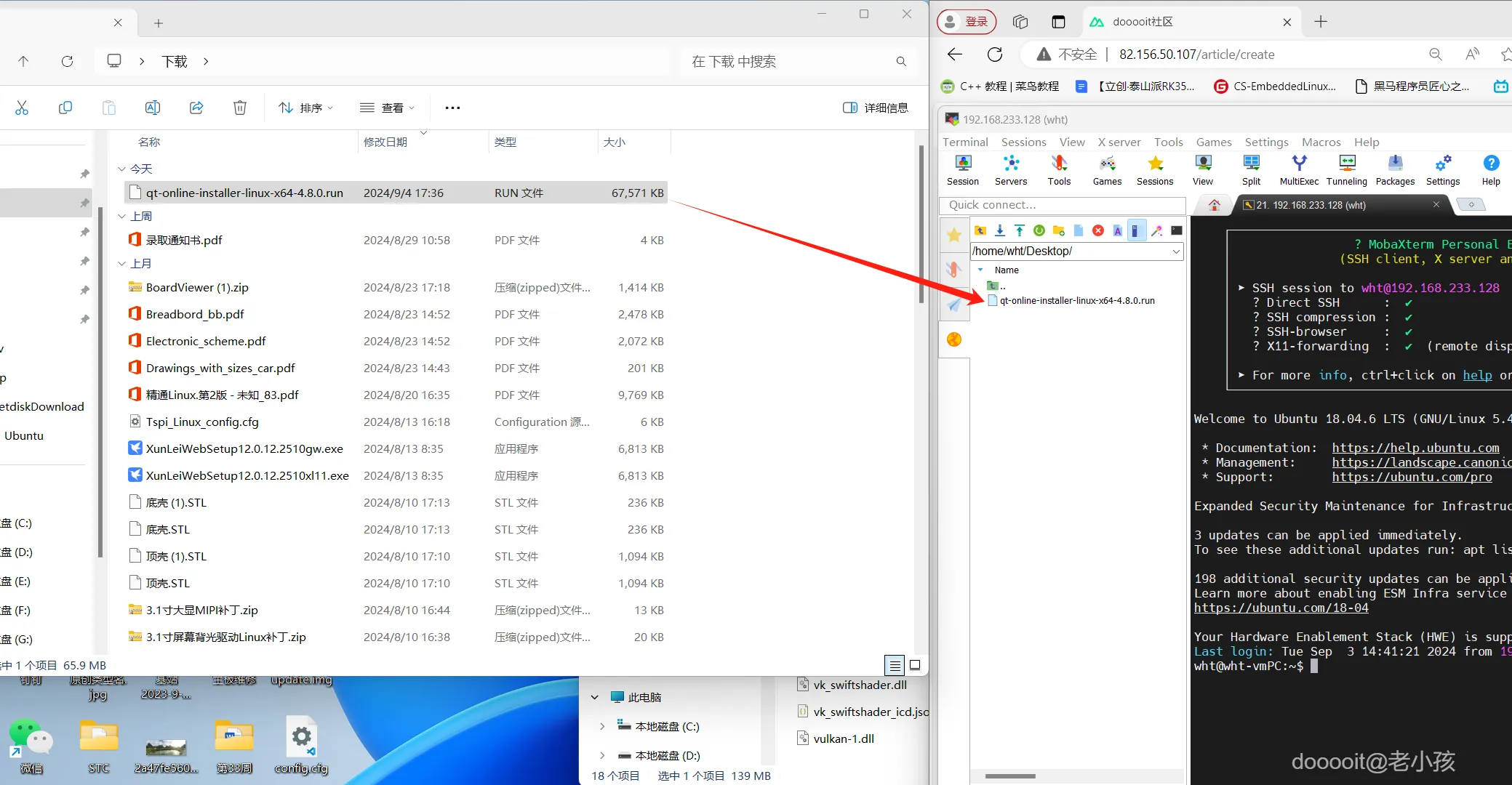
Task: Click the https://help.ubuntu.com link
Action: [1415, 448]
